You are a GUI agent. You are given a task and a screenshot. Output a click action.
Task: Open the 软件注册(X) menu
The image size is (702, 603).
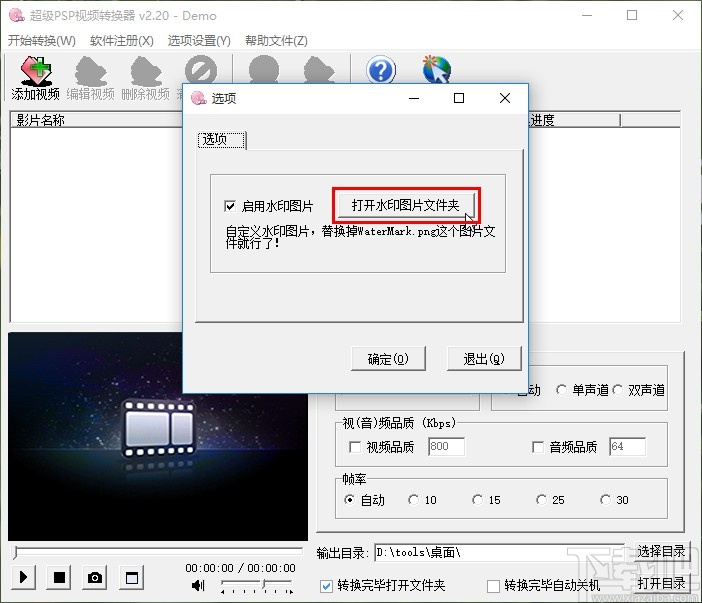click(x=122, y=41)
